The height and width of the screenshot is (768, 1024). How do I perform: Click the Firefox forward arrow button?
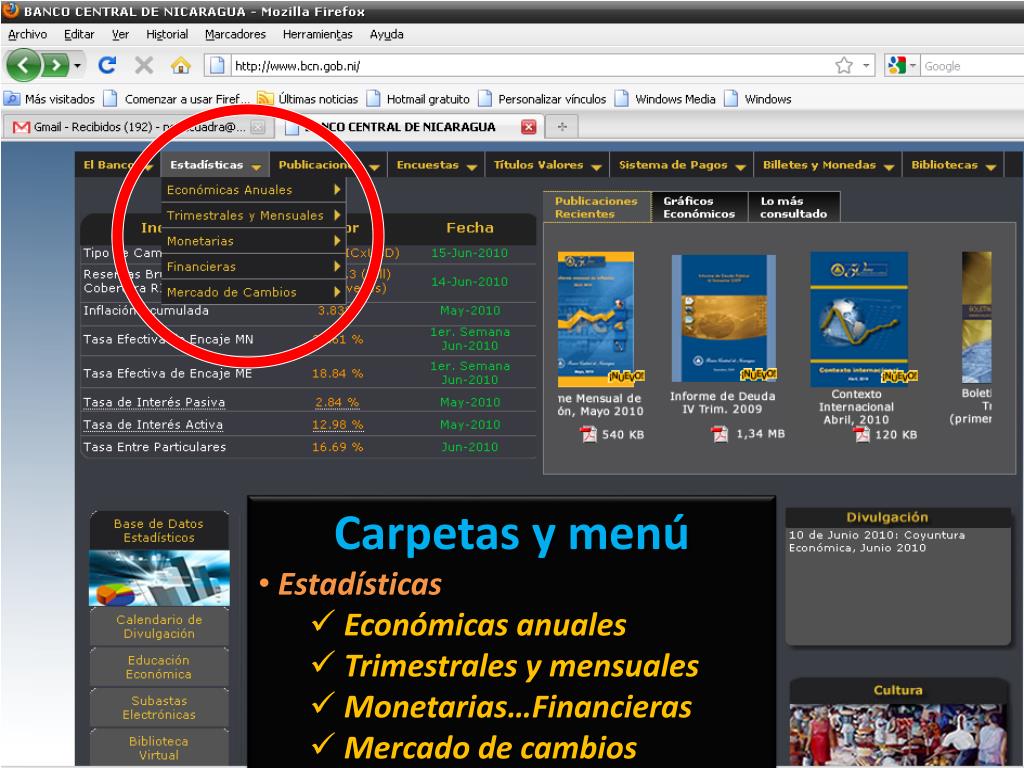56,65
